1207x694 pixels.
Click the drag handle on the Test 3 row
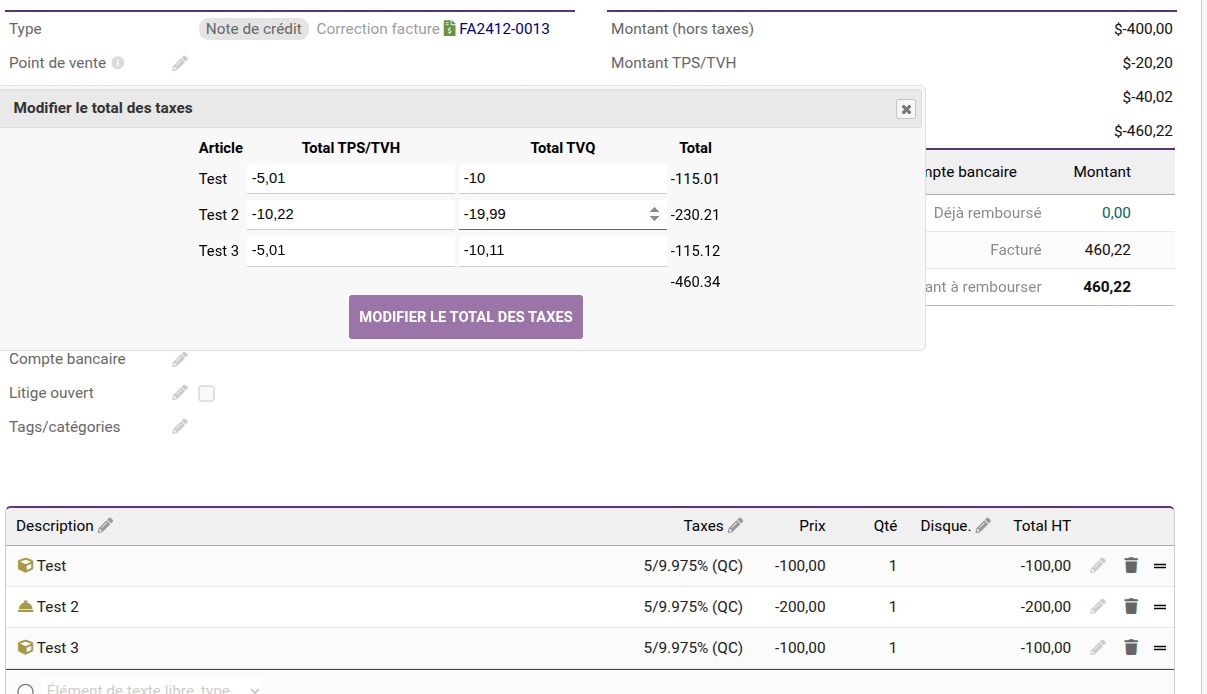(x=1160, y=648)
